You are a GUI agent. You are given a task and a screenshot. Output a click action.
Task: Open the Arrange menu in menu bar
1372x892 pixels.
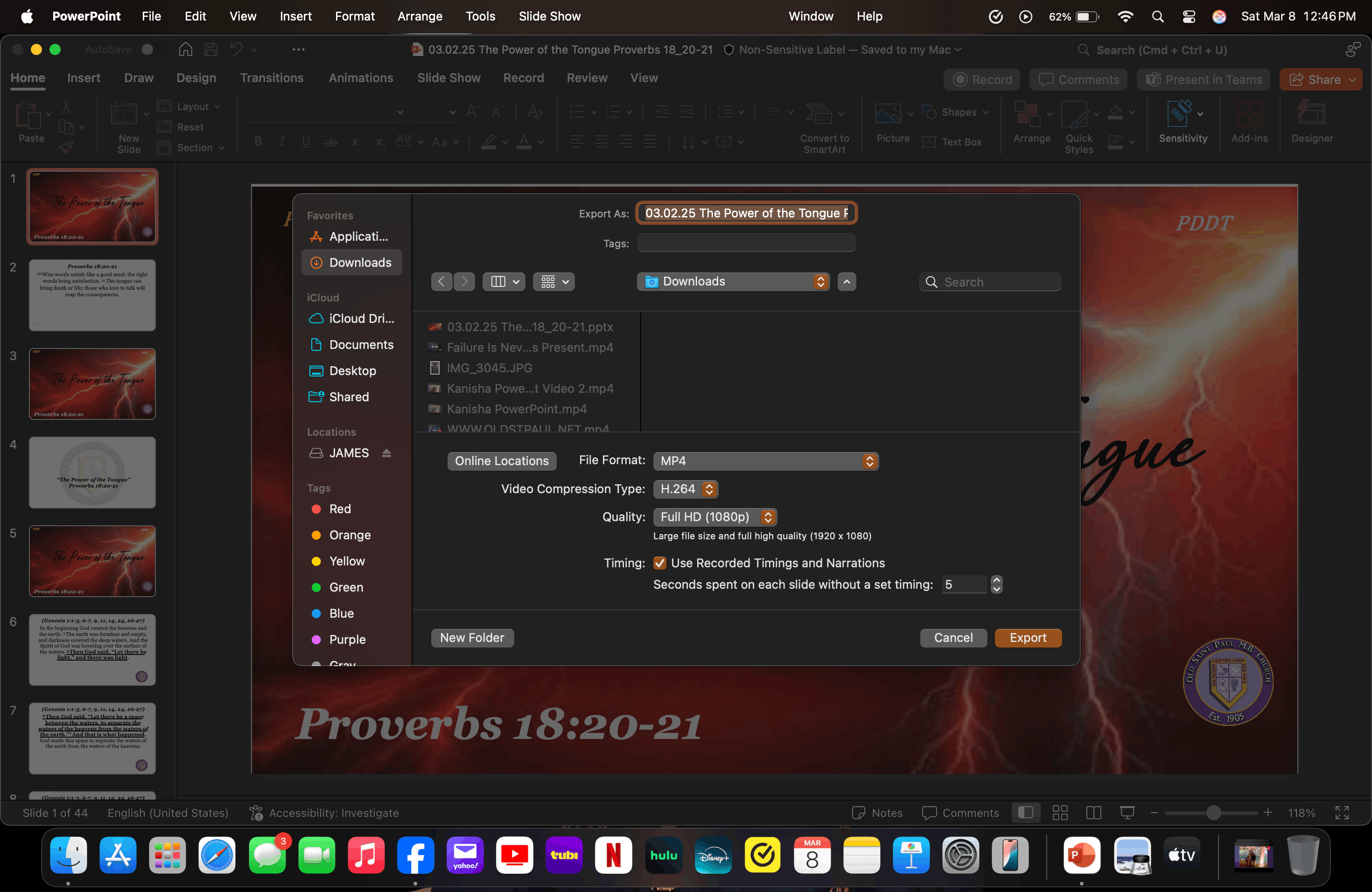click(x=420, y=16)
